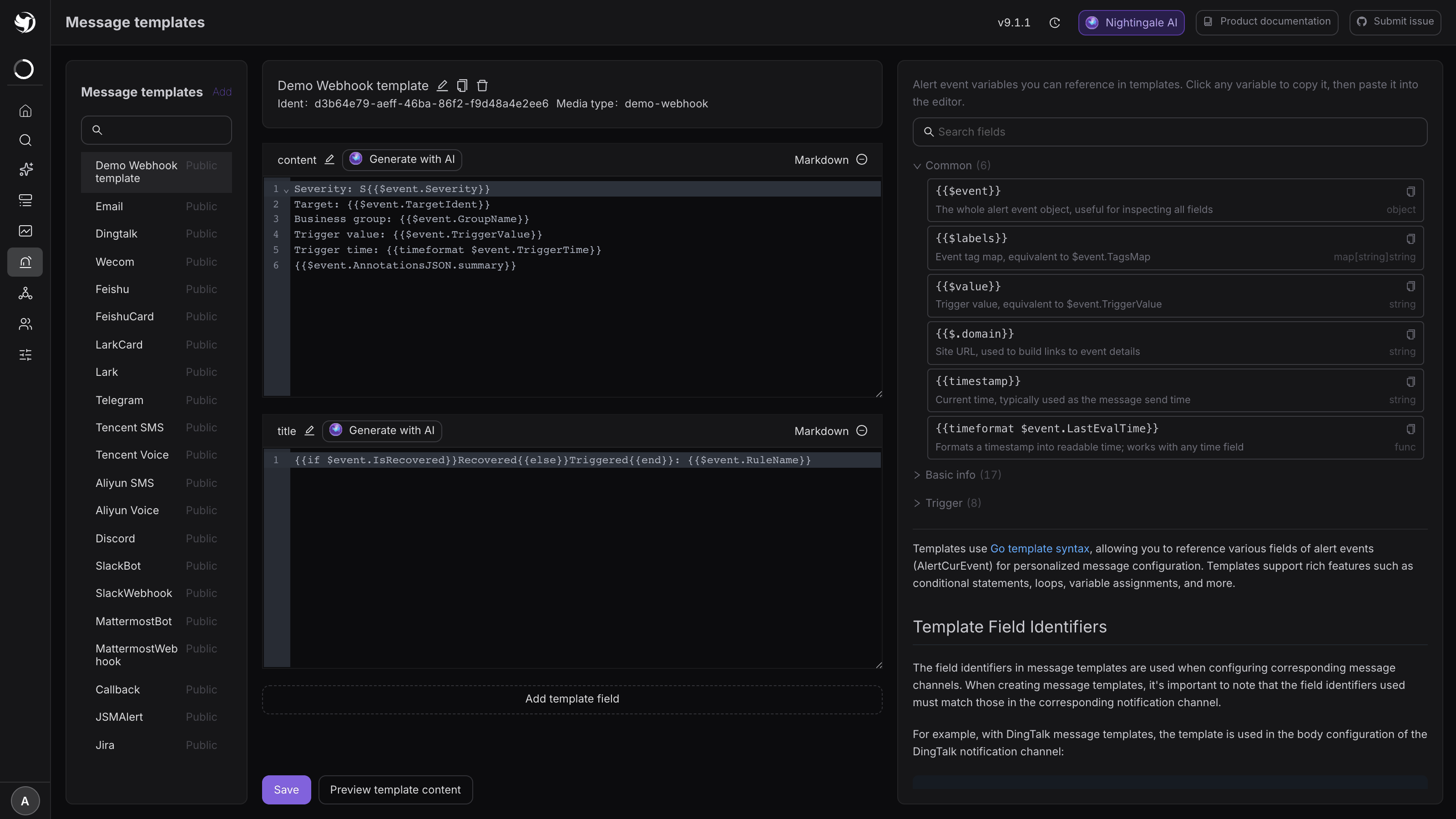Open the search sidebar icon
1456x819 pixels.
(25, 140)
